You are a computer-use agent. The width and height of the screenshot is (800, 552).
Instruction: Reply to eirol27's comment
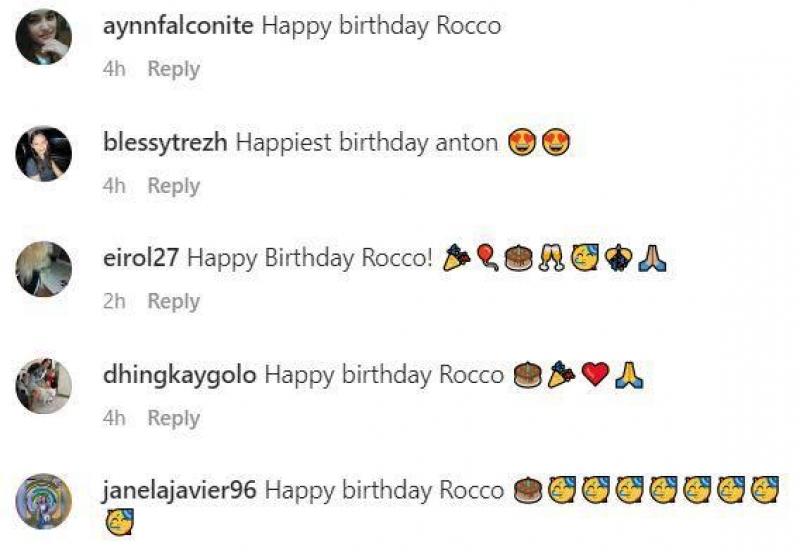tap(174, 301)
